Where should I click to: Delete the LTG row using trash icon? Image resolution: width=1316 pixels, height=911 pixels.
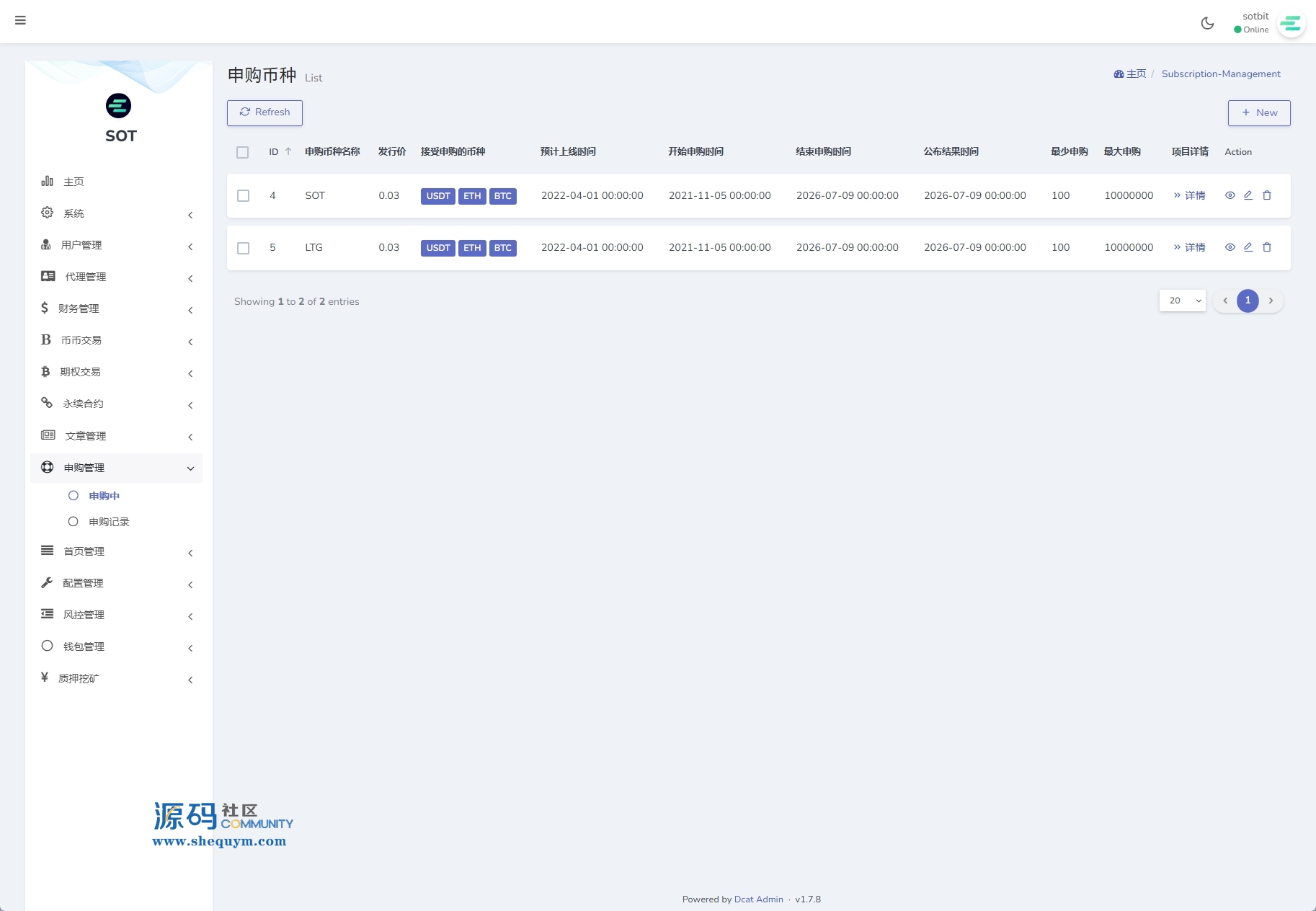coord(1267,247)
